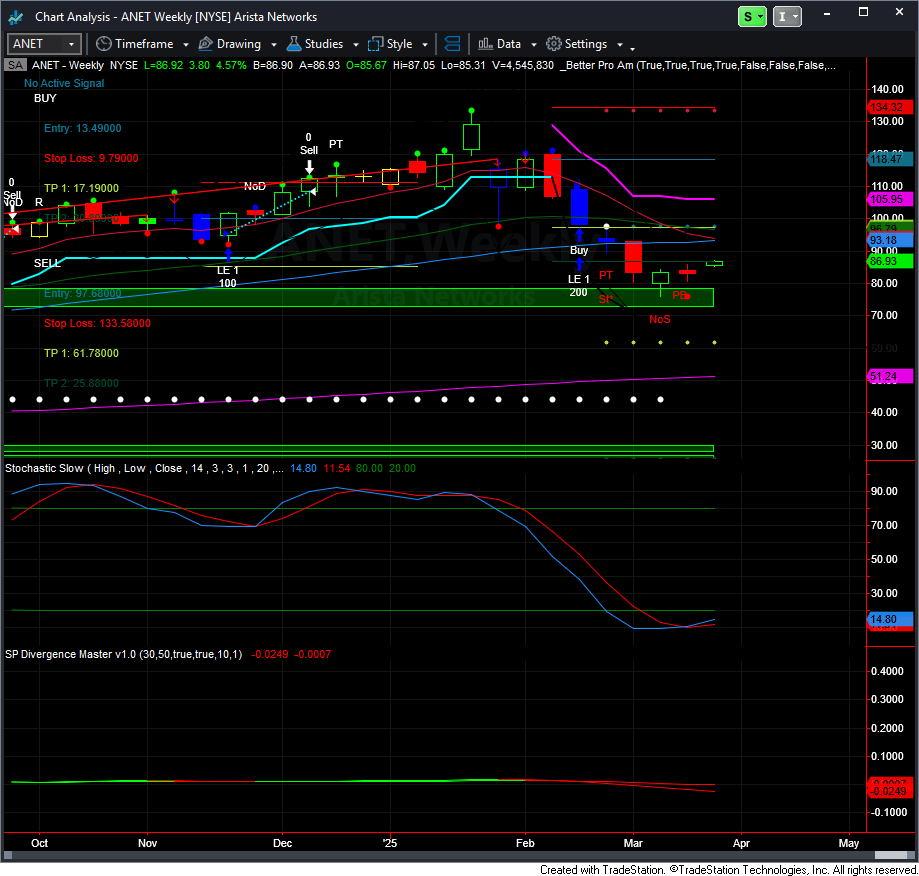Click the toolbar overflow arrow after Settings
Screen dimensions: 919x876
[632, 47]
